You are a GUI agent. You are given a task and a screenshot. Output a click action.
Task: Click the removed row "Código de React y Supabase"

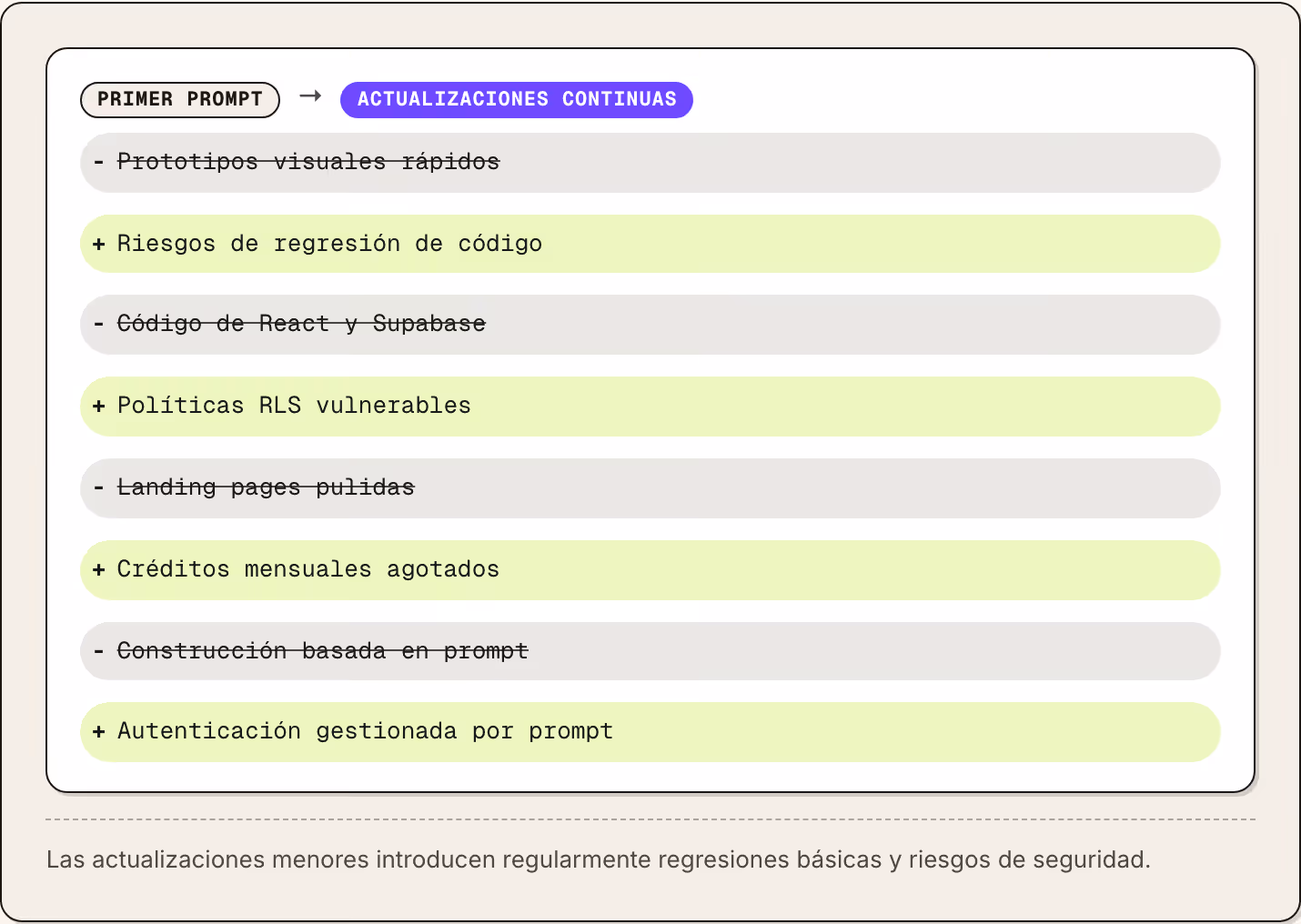(x=650, y=325)
